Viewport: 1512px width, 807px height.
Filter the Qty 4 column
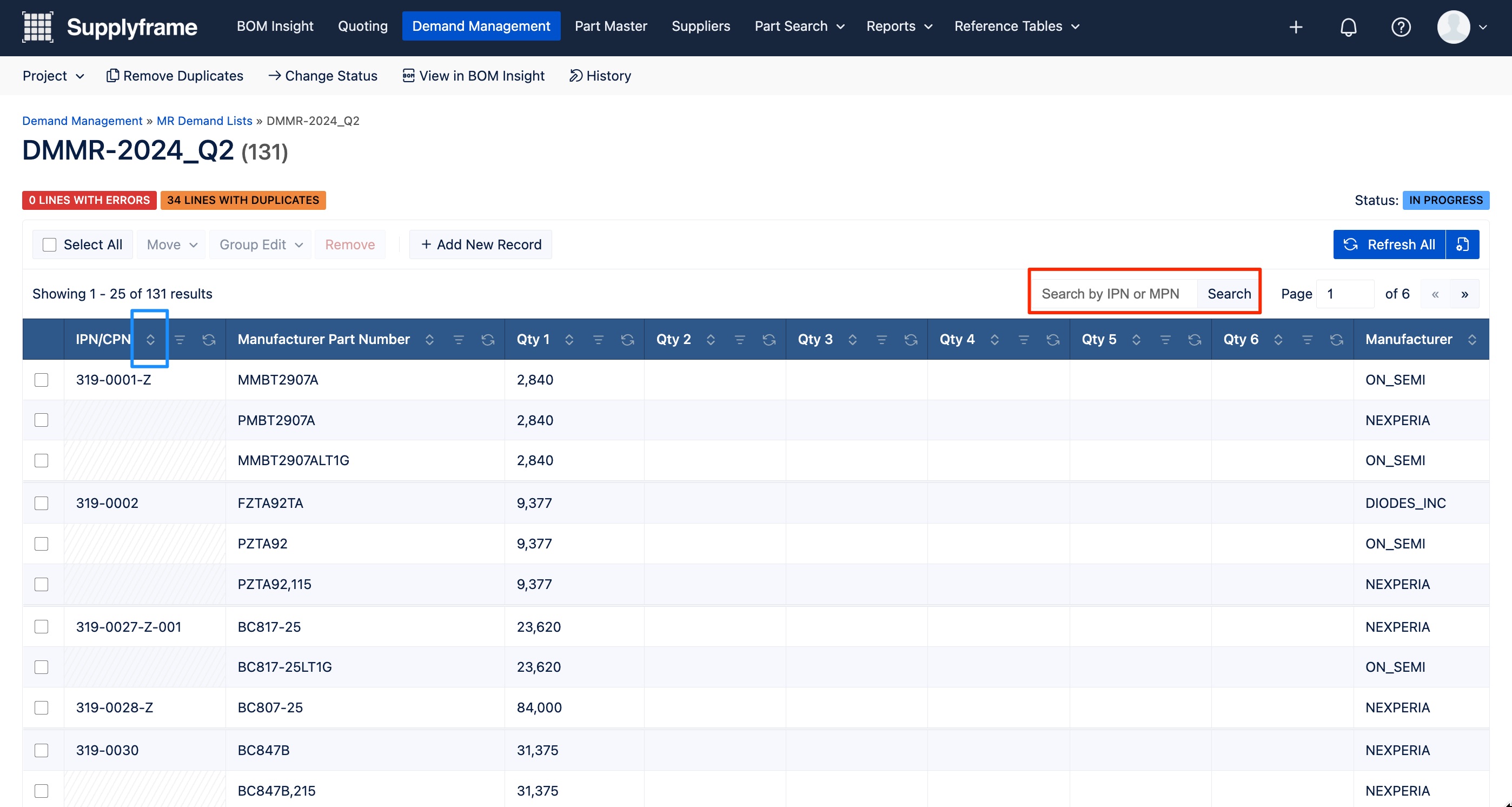click(1024, 339)
